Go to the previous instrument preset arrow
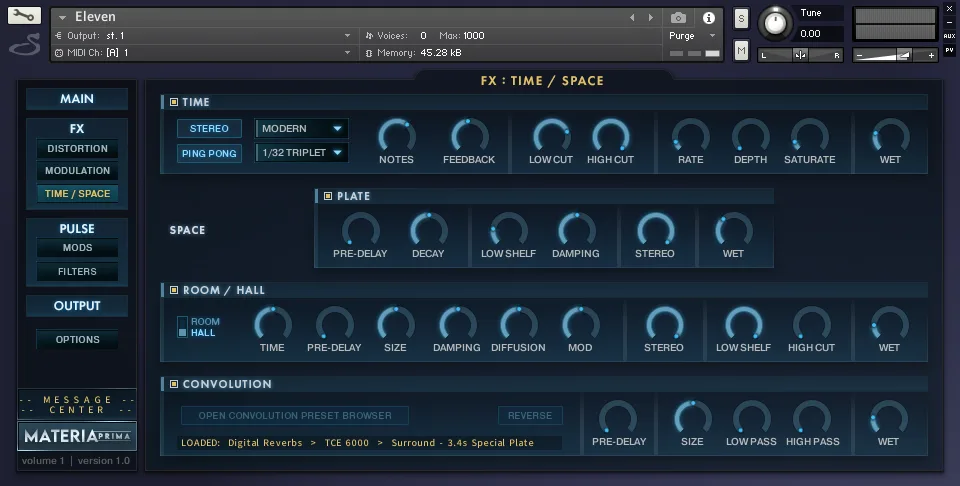This screenshot has height=486, width=960. [x=632, y=17]
